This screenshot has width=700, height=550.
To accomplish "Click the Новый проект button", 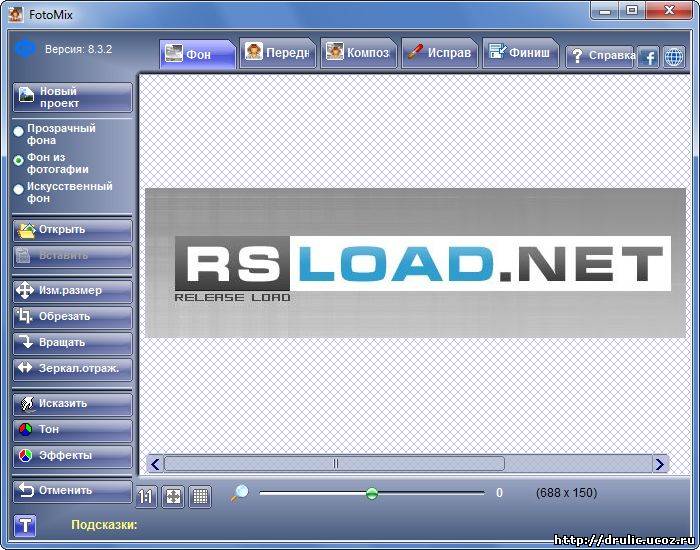I will tap(73, 97).
